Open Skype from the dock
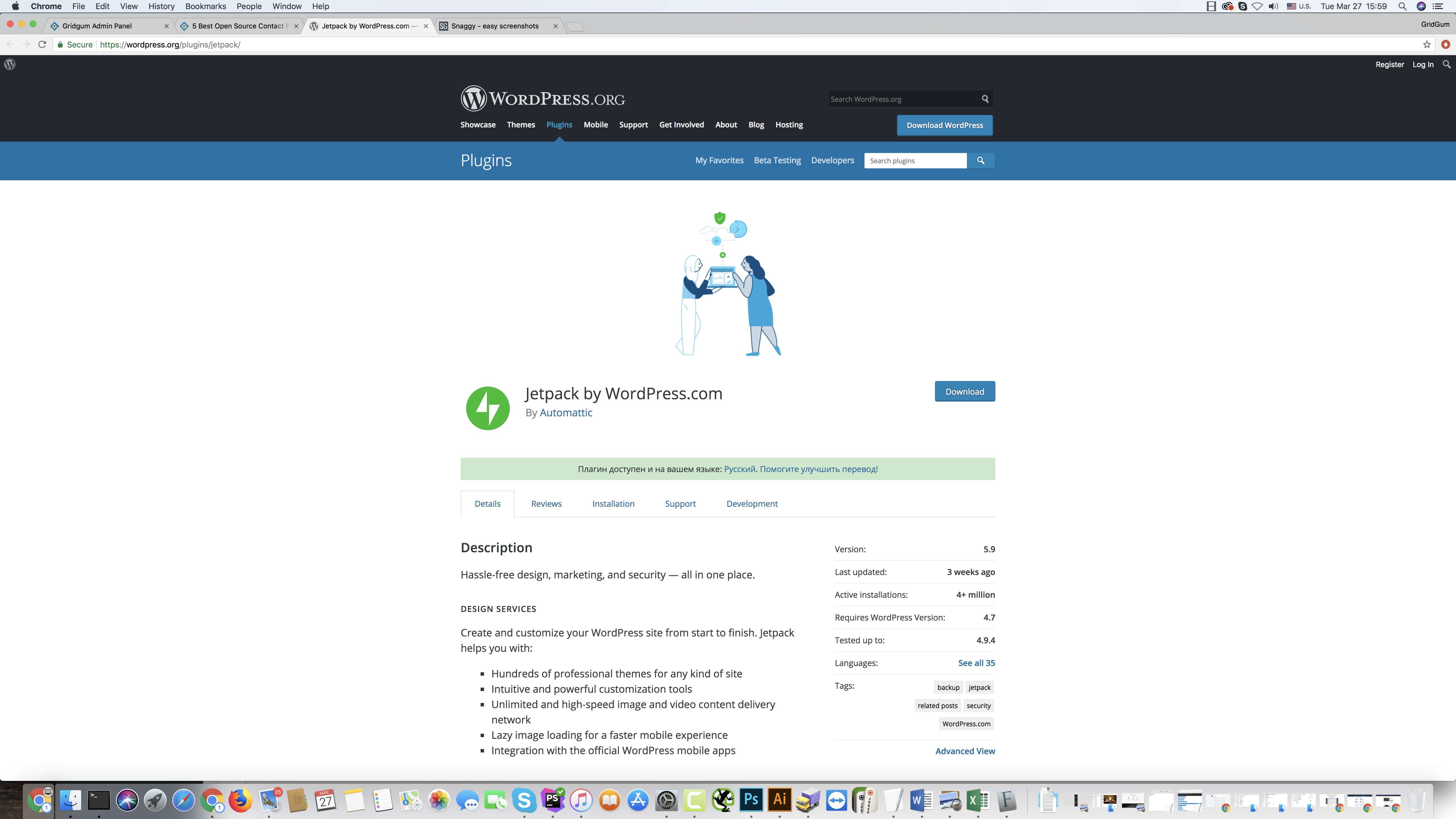 click(x=524, y=800)
